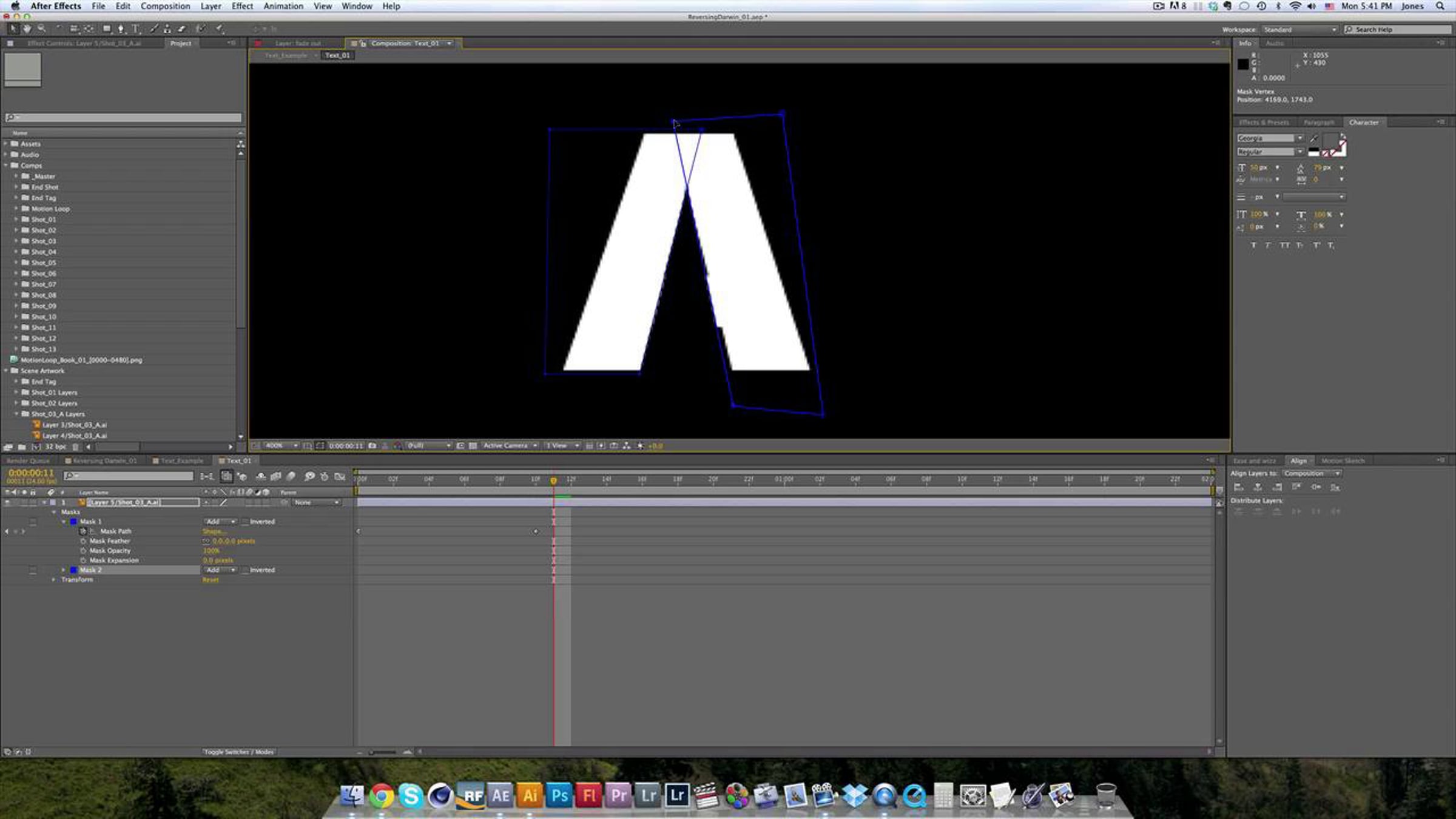
Task: Click the Mask Path Shape... link
Action: click(214, 531)
